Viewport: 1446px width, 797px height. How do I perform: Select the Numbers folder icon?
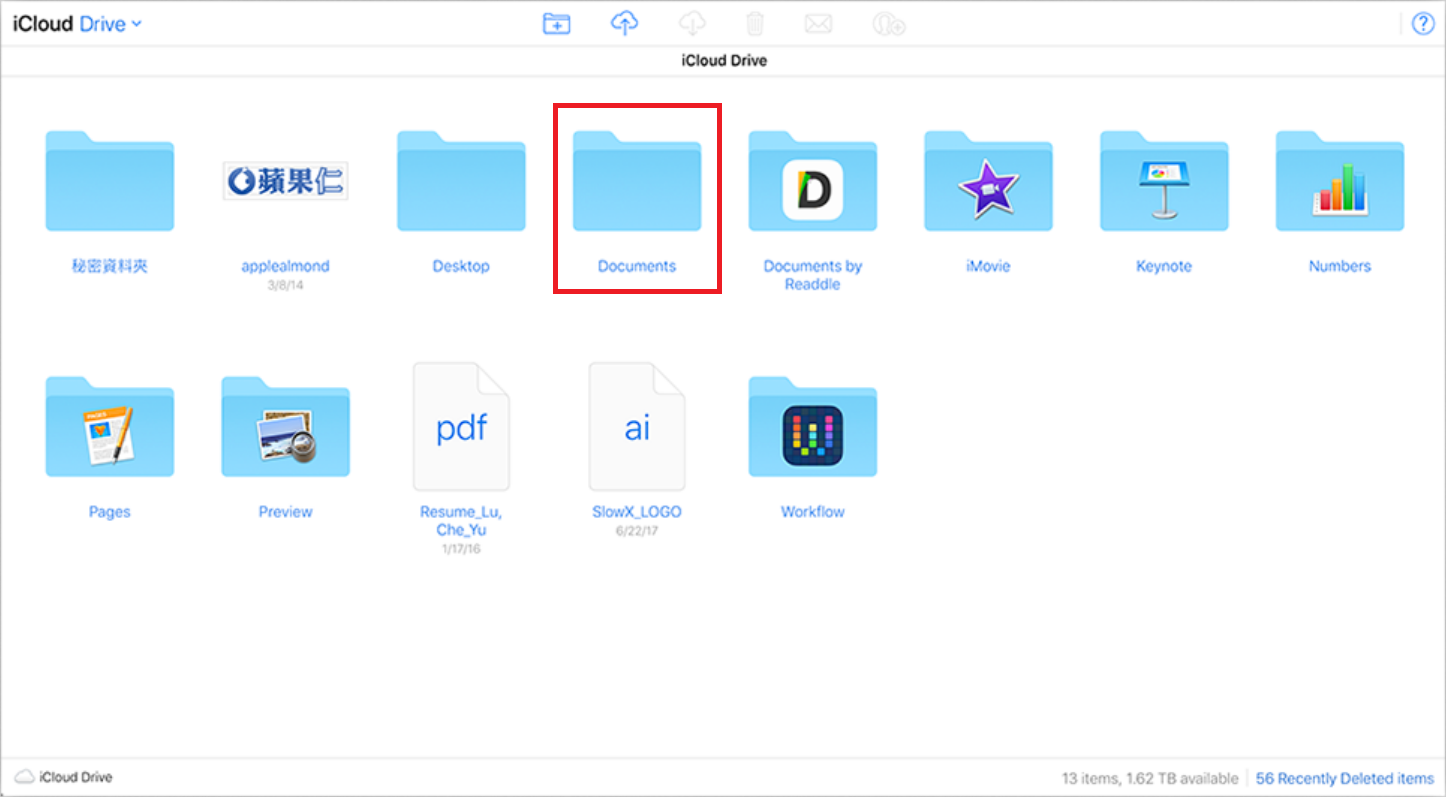point(1340,181)
